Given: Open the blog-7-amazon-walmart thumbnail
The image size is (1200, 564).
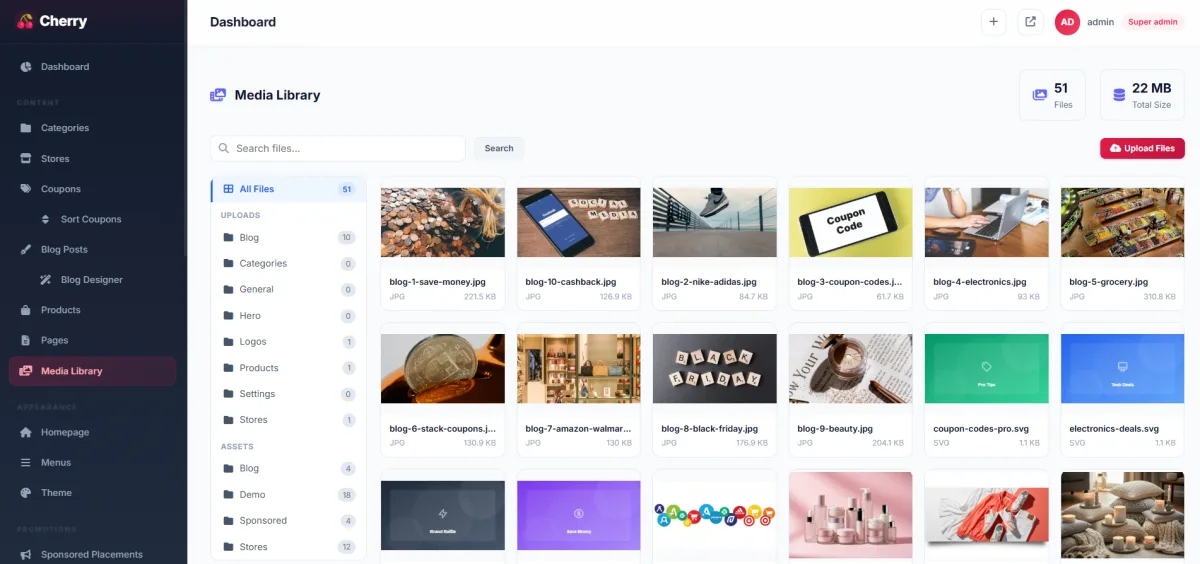Looking at the screenshot, I should coord(579,368).
